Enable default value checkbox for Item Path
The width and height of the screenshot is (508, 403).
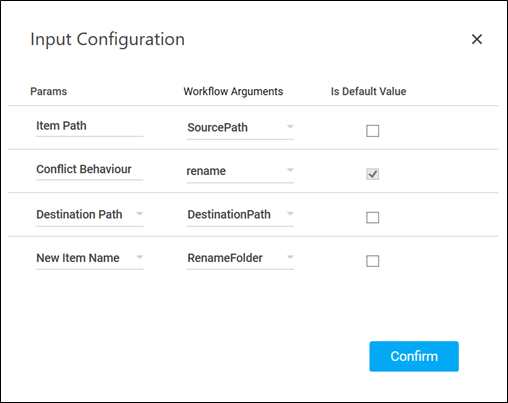[x=372, y=131]
